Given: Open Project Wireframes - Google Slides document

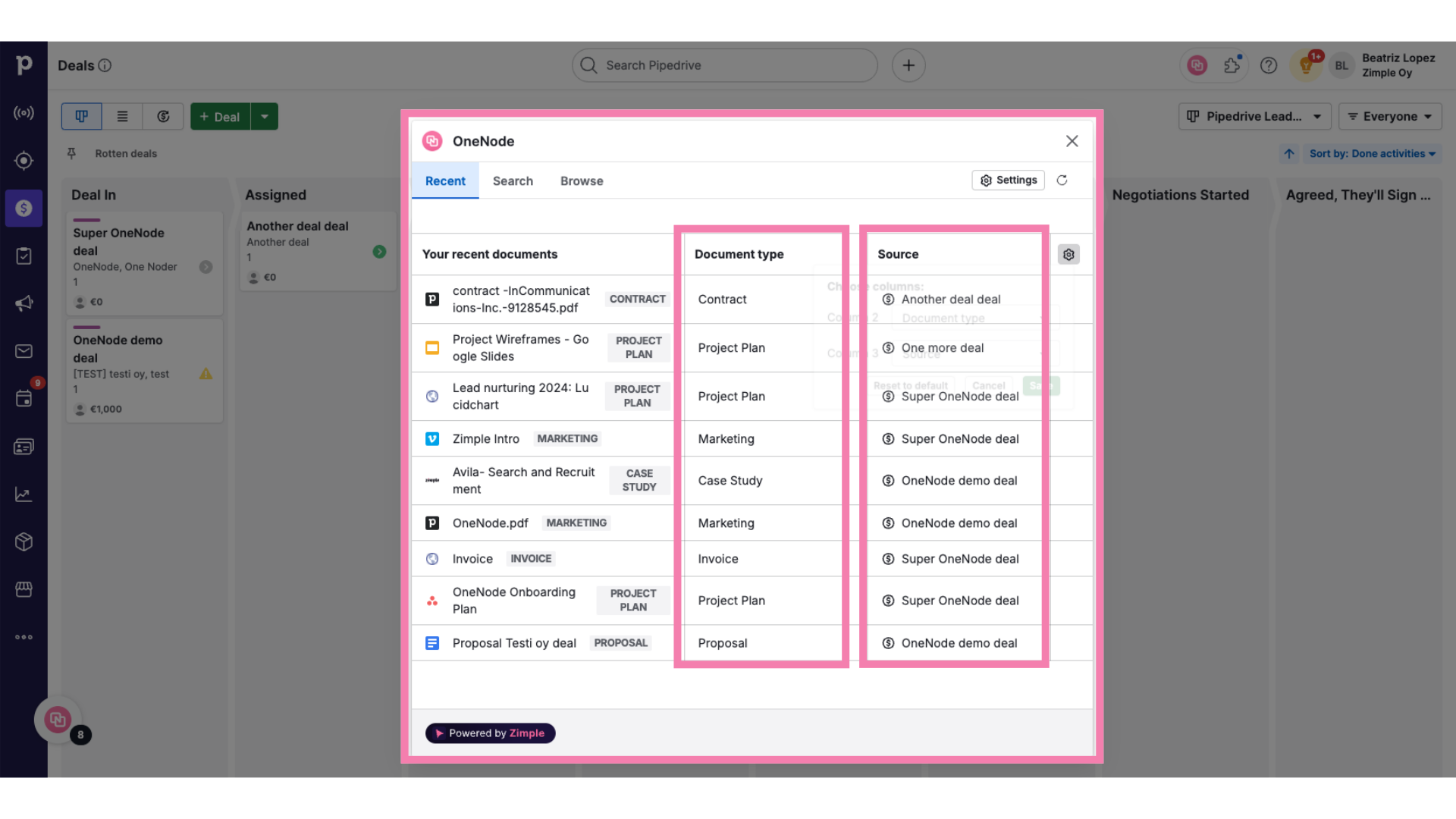Looking at the screenshot, I should pos(520,347).
